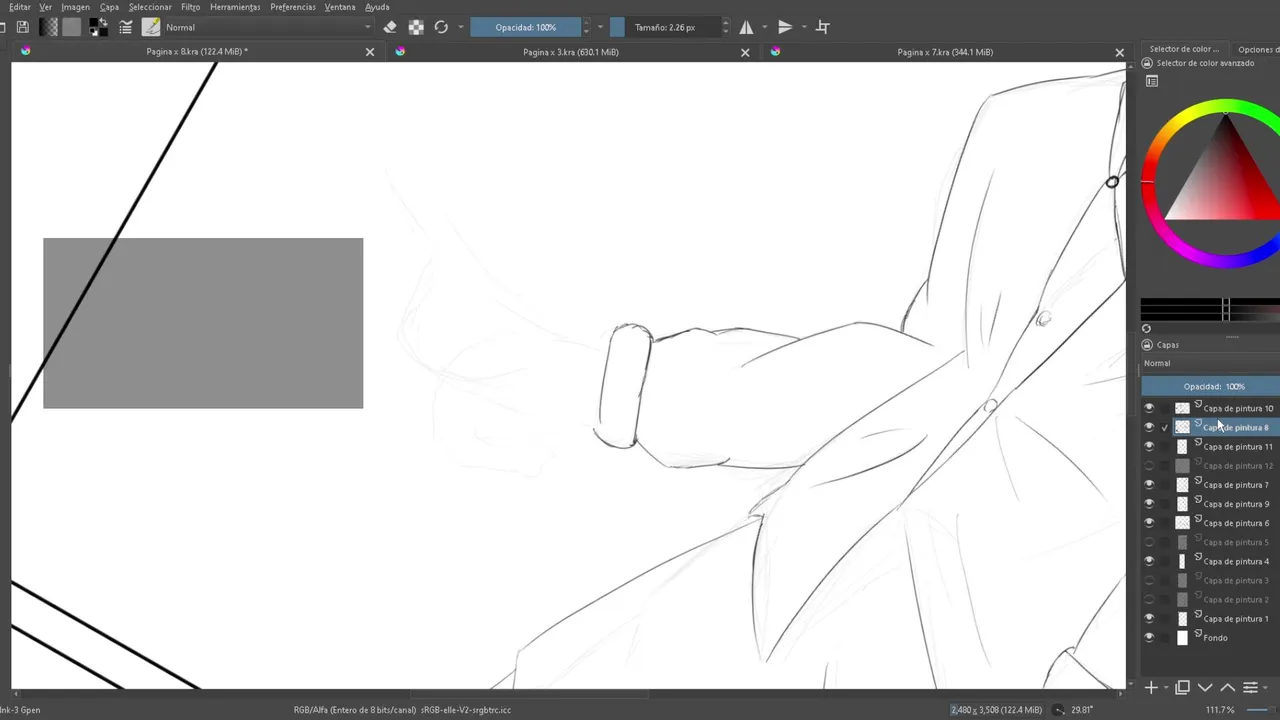Show hidden layer Capa de pintura 12
Viewport: 1280px width, 720px height.
point(1149,466)
